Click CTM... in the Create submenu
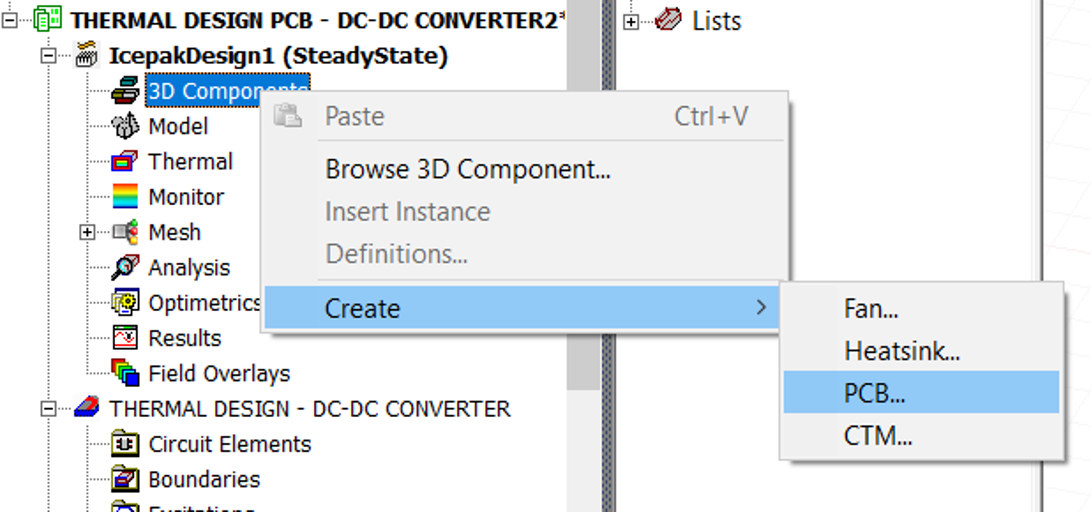The image size is (1092, 512). click(x=878, y=436)
